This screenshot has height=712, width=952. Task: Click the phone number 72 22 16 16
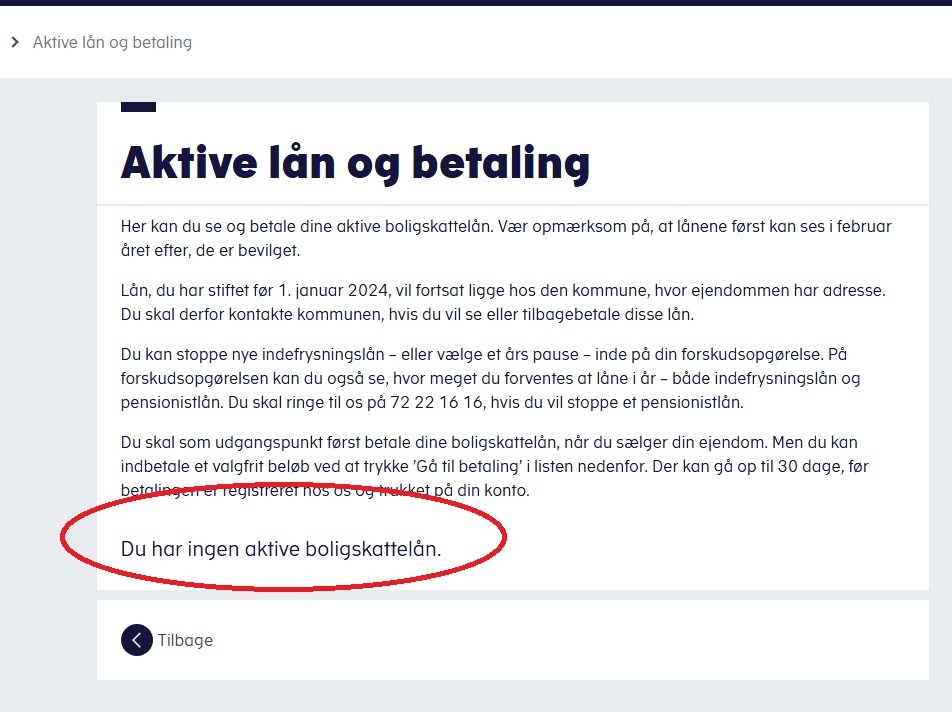(437, 402)
